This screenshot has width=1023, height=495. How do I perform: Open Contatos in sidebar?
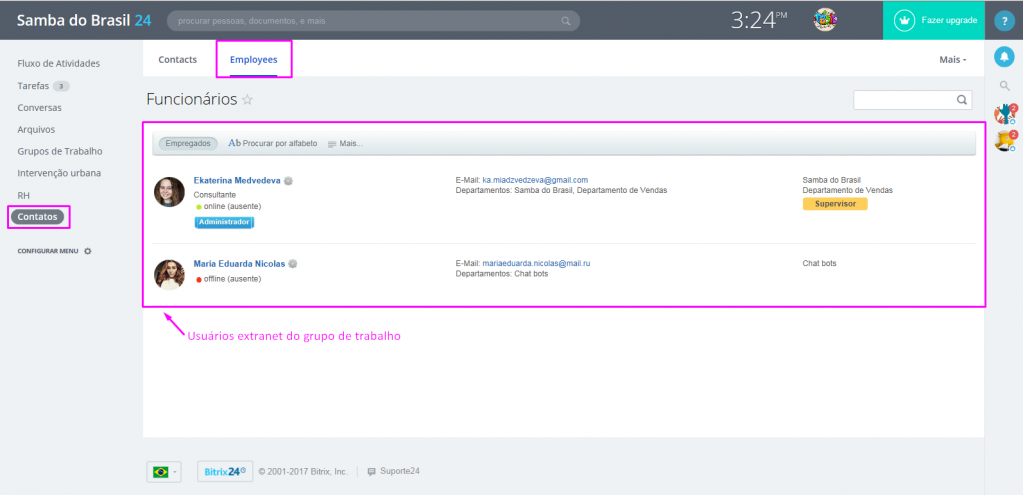[37, 217]
